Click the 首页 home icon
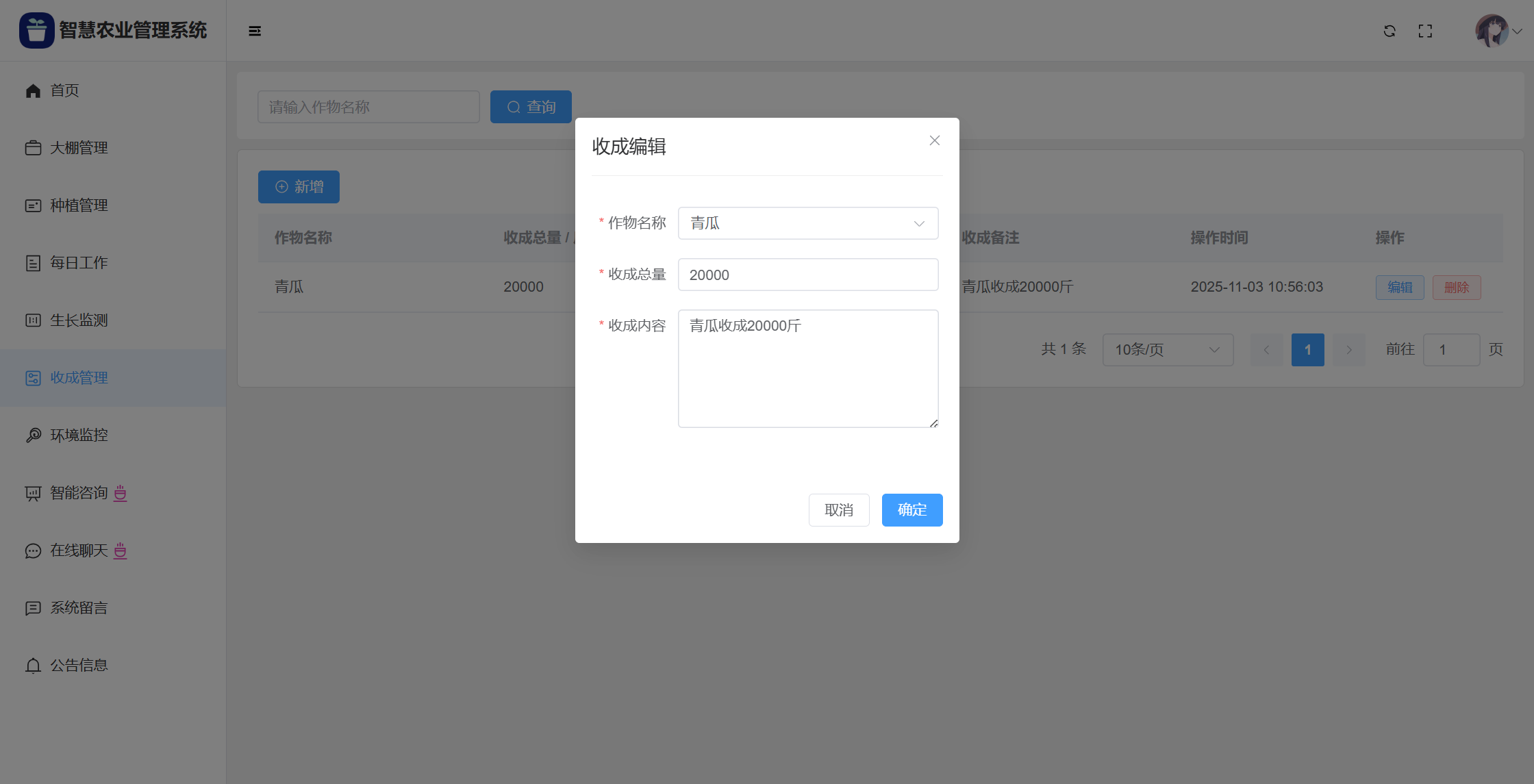 tap(33, 90)
